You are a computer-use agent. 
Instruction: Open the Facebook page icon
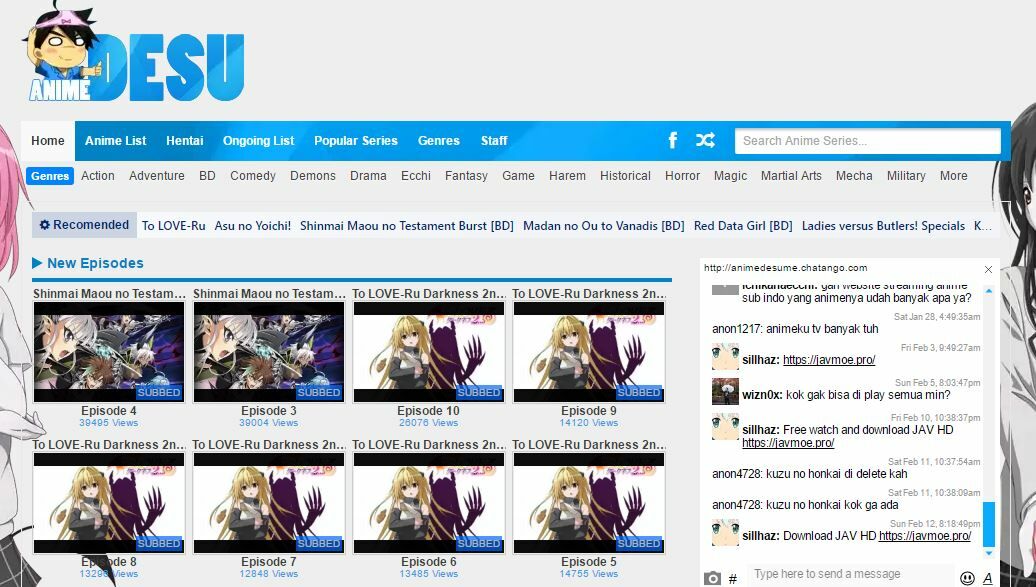[673, 140]
